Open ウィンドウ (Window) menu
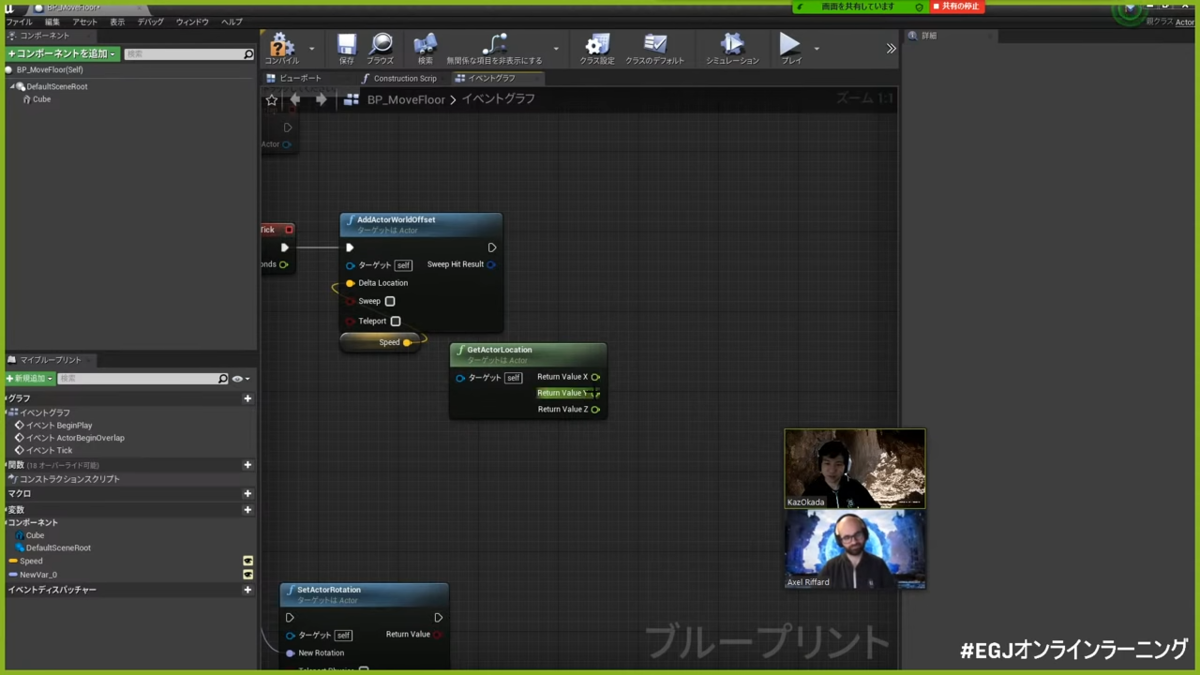This screenshot has width=1200, height=675. pyautogui.click(x=193, y=22)
